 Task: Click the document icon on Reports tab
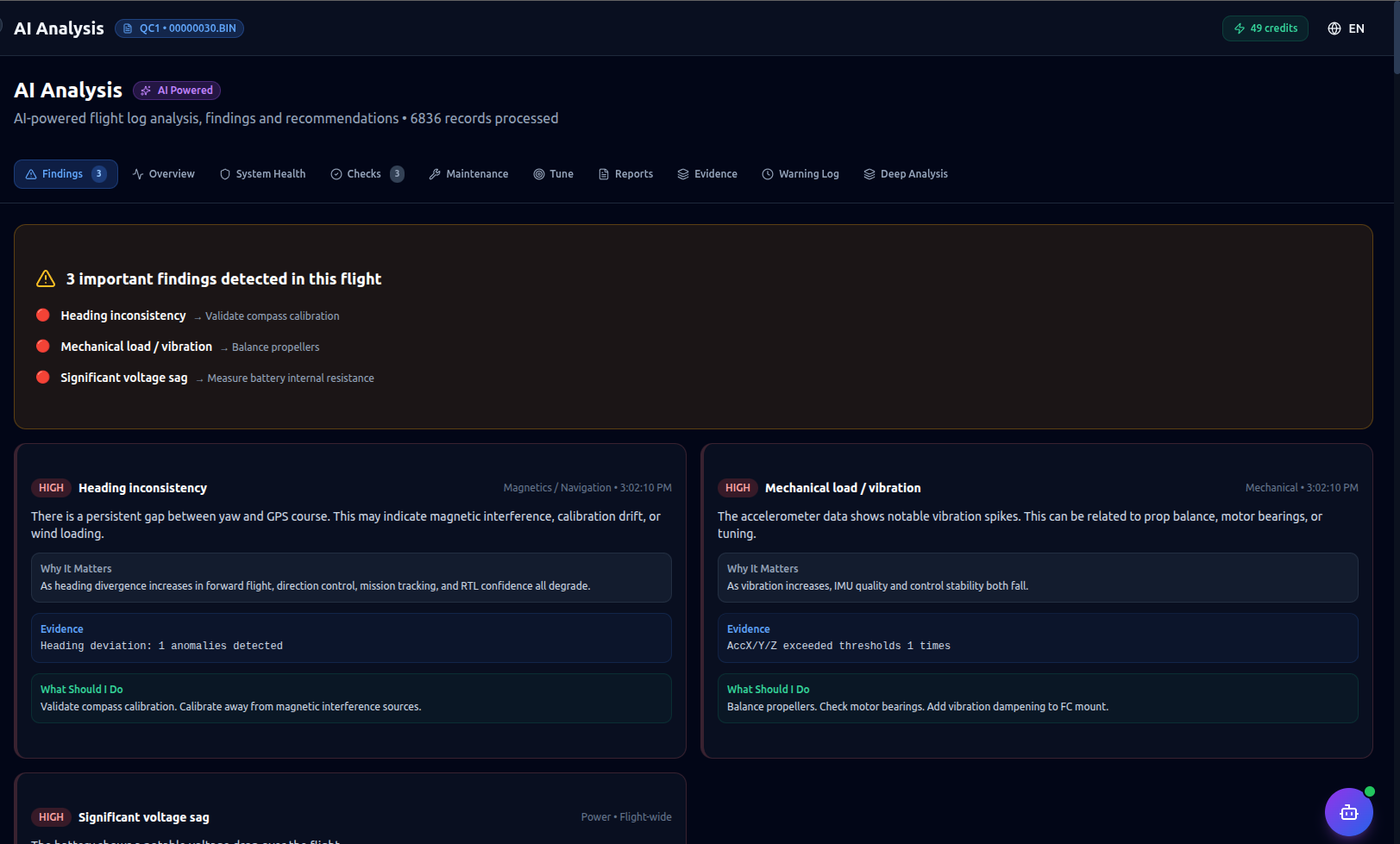[x=604, y=174]
